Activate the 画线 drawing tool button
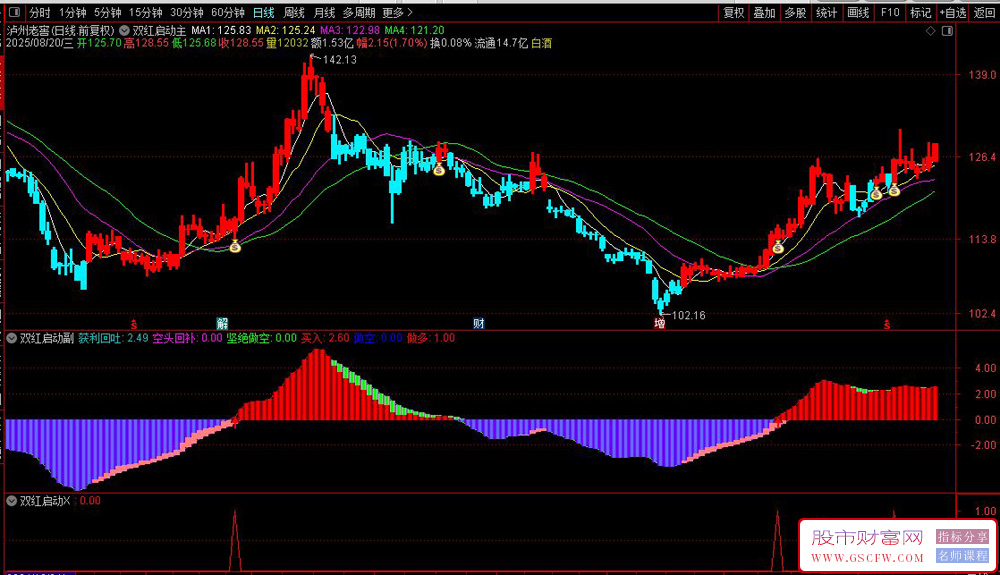 858,13
